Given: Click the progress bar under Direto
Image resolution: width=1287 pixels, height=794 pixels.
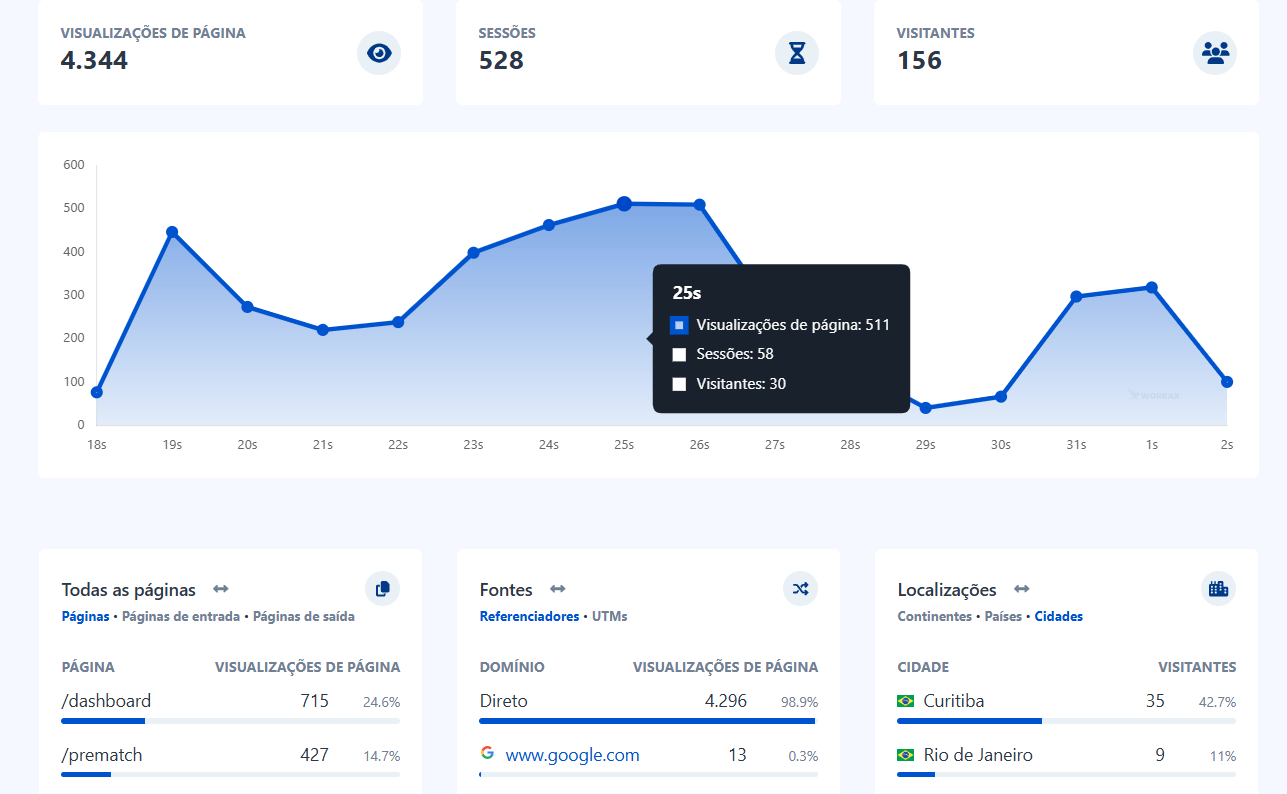Looking at the screenshot, I should point(647,721).
